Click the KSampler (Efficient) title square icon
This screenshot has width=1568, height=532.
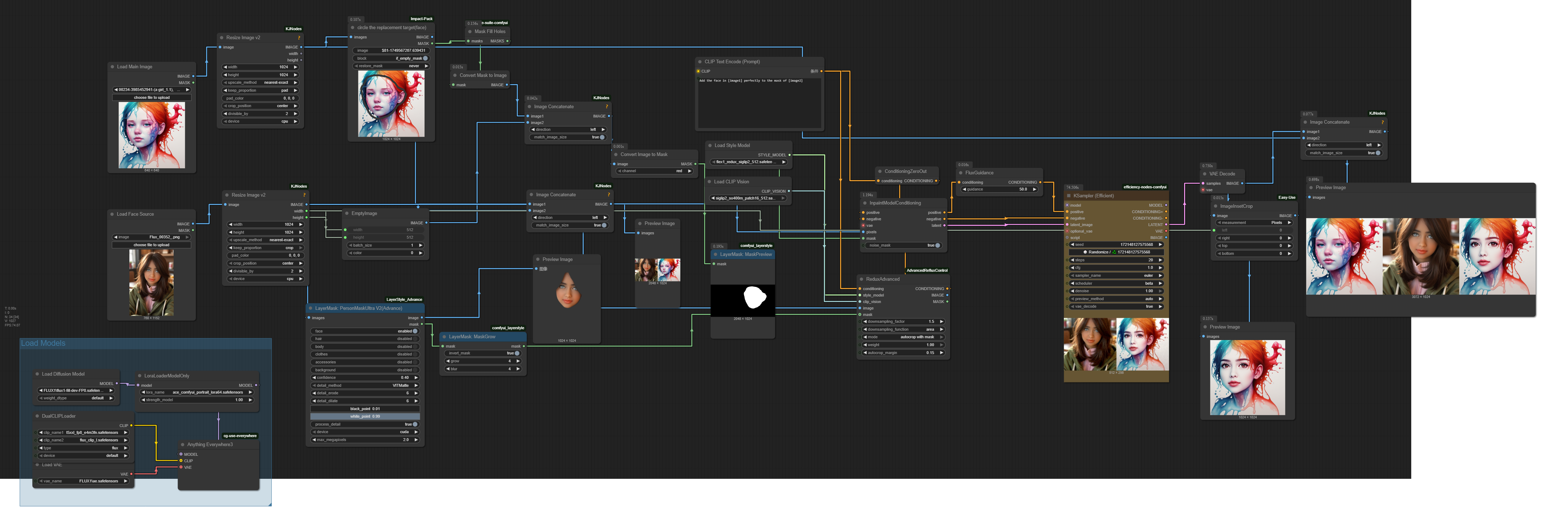click(x=1069, y=196)
